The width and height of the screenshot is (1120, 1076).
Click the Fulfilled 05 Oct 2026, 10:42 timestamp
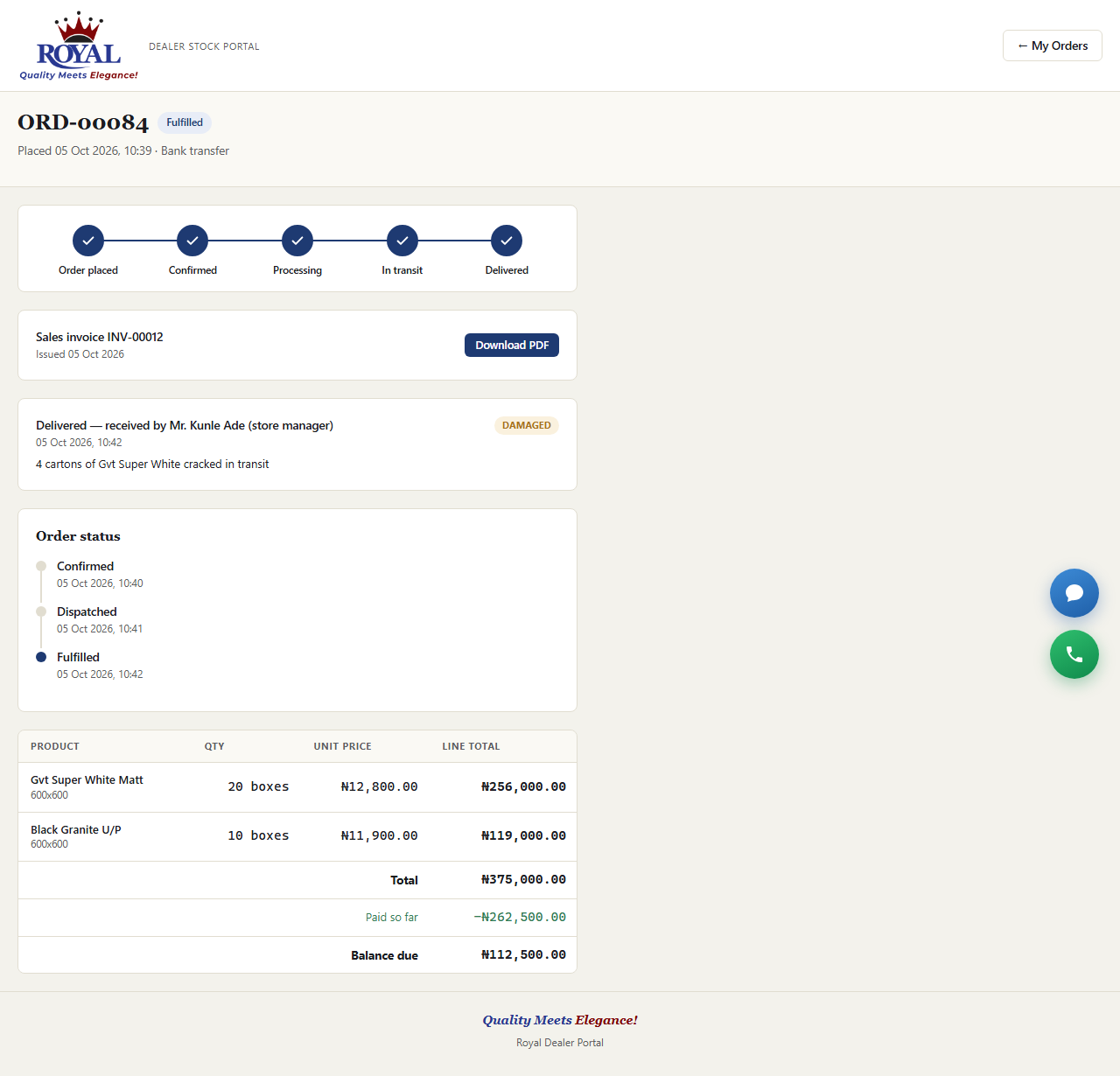(100, 674)
